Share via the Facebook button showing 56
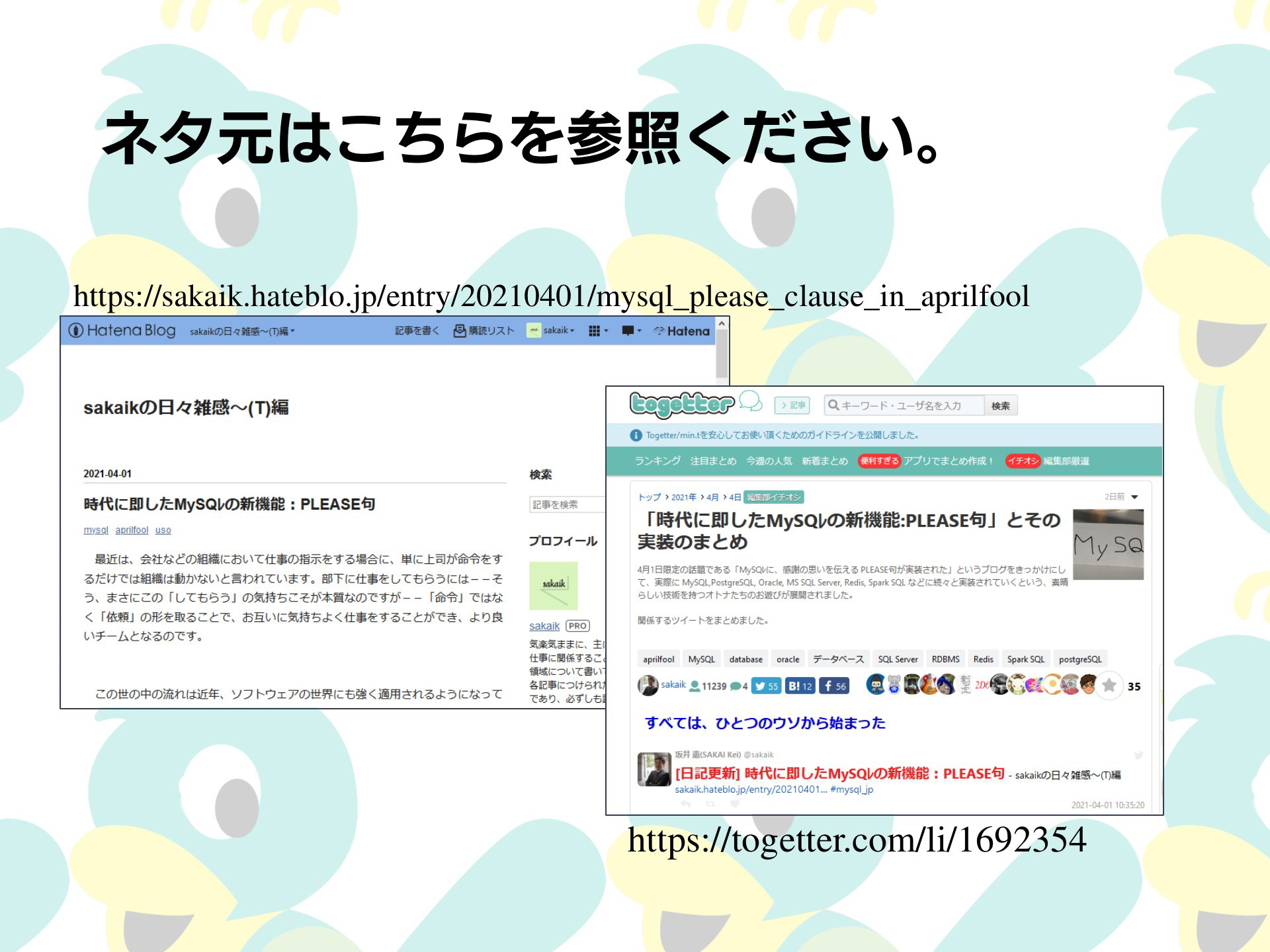 (833, 686)
